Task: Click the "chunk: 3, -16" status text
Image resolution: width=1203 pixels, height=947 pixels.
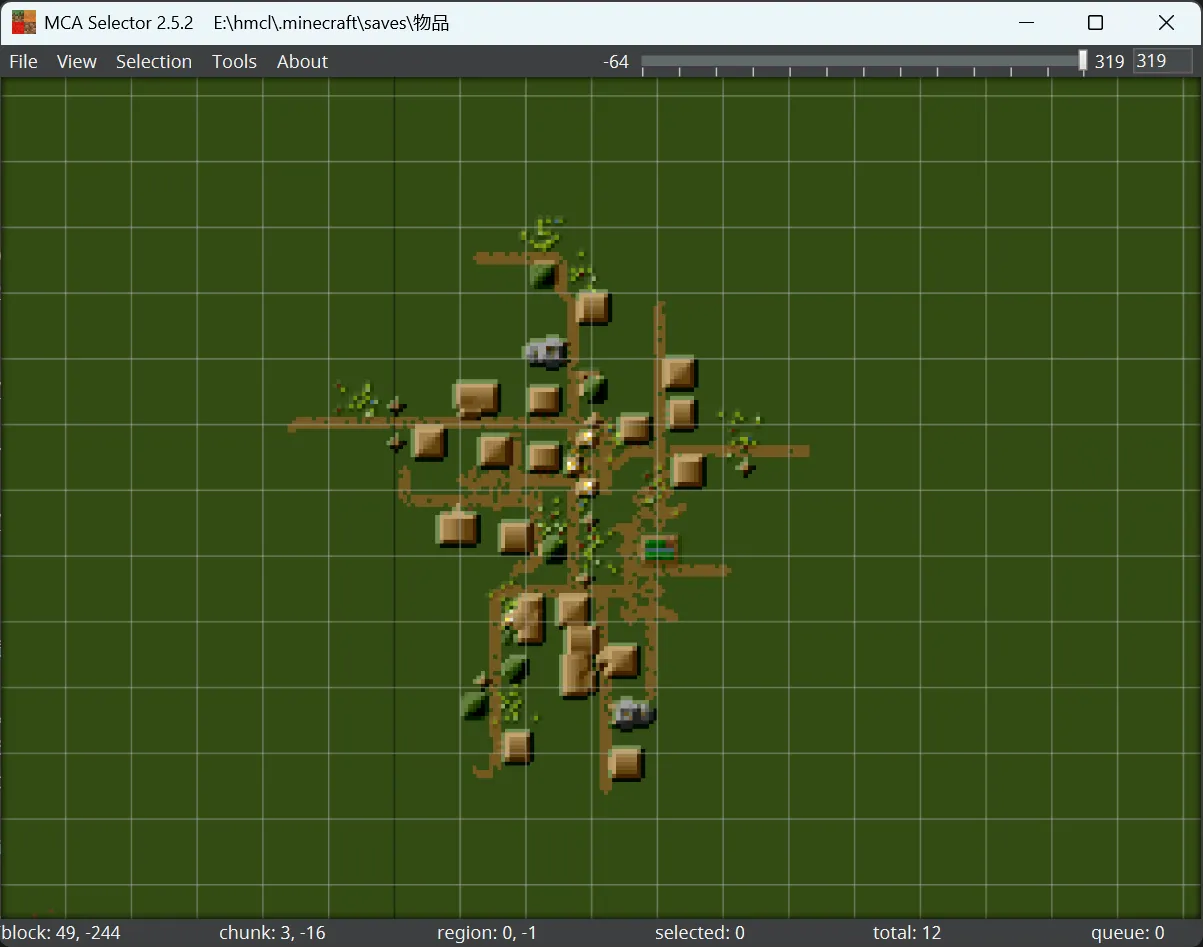Action: click(272, 933)
